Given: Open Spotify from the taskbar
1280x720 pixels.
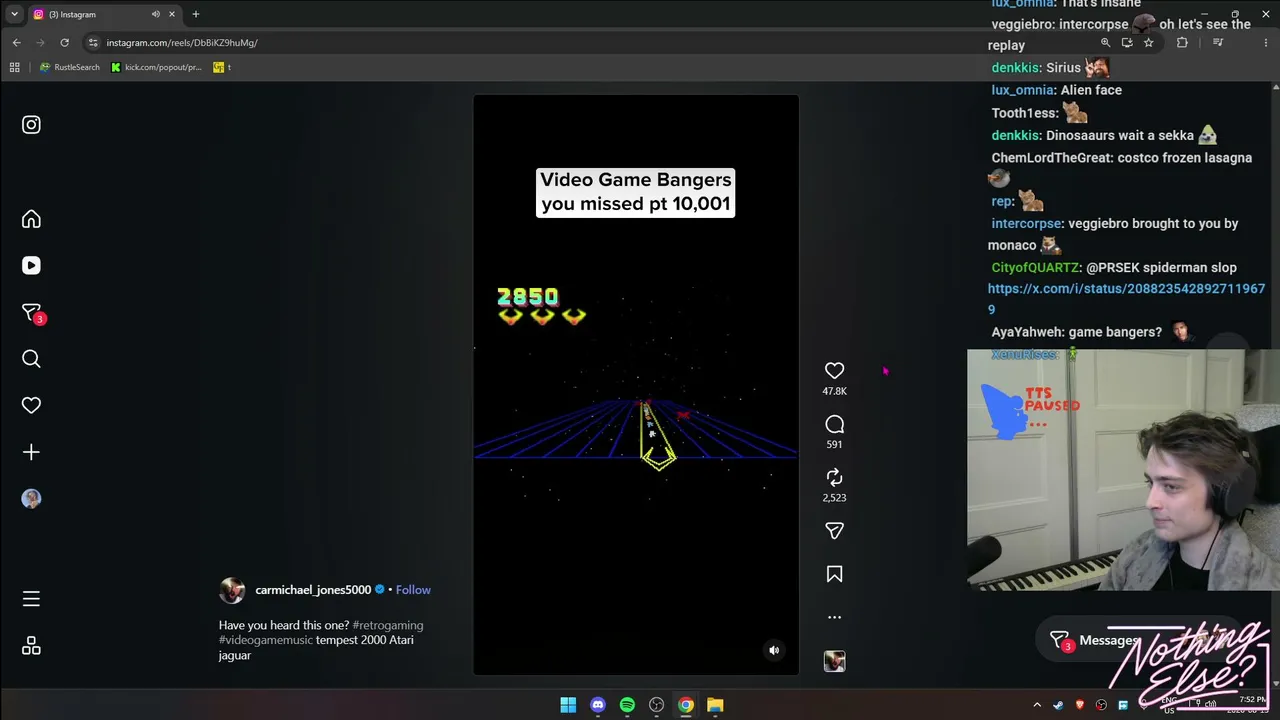Looking at the screenshot, I should [x=627, y=705].
